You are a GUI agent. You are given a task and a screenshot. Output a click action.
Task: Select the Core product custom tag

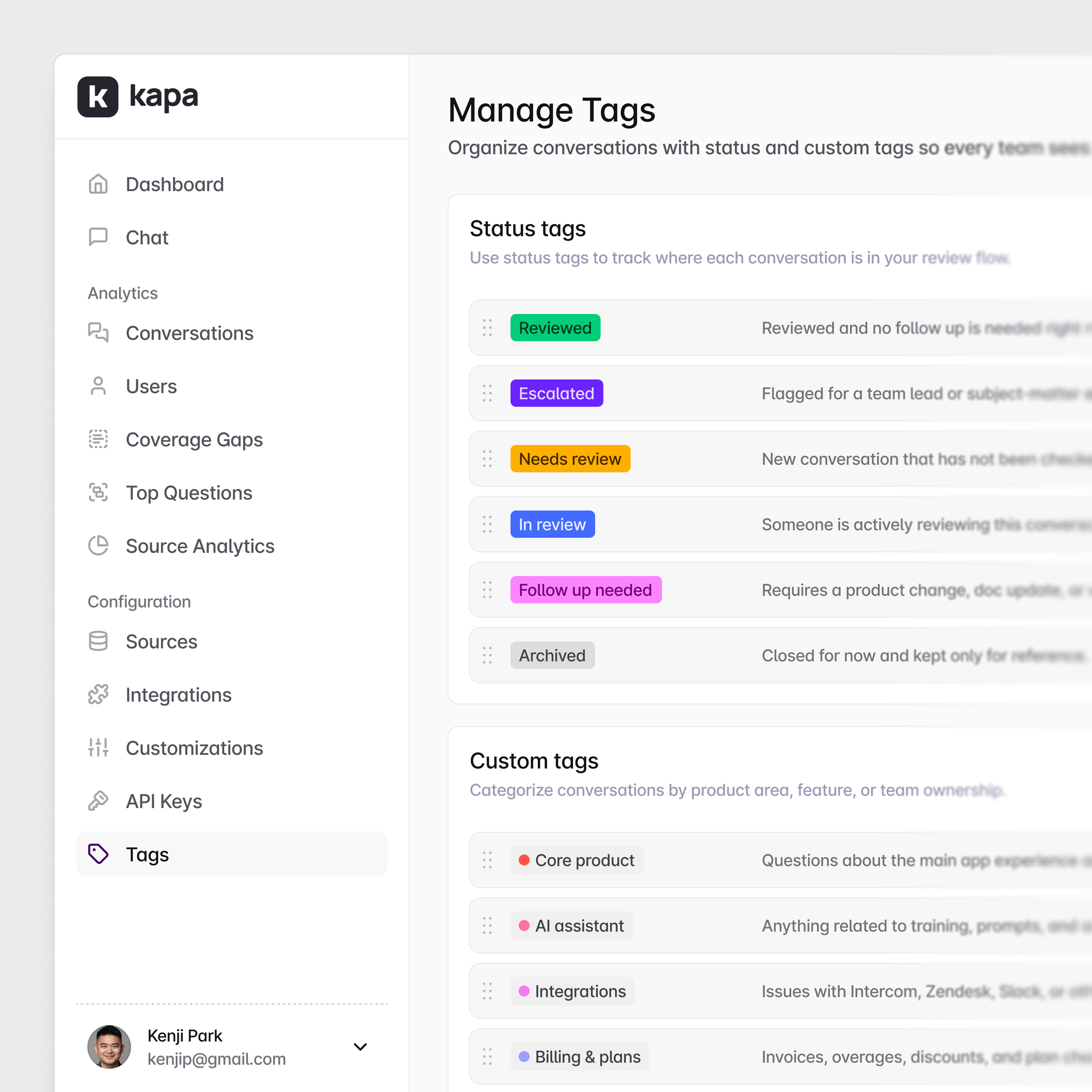[x=577, y=860]
